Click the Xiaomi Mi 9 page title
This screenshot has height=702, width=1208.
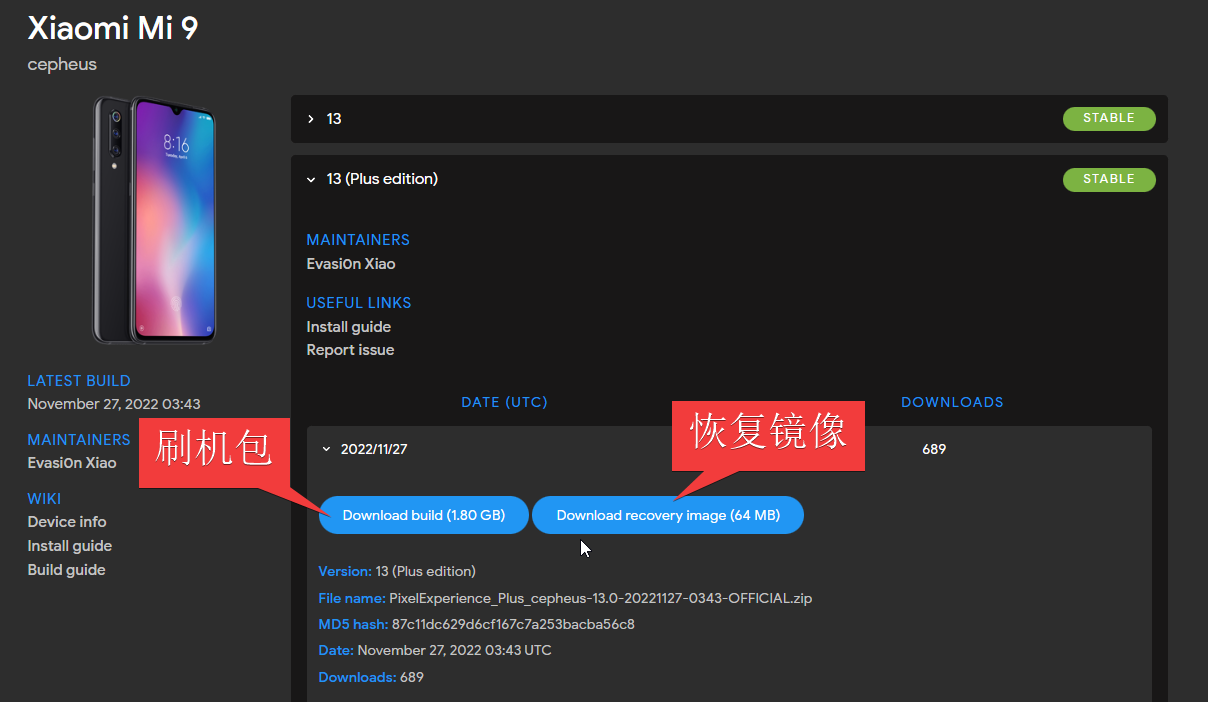point(112,29)
